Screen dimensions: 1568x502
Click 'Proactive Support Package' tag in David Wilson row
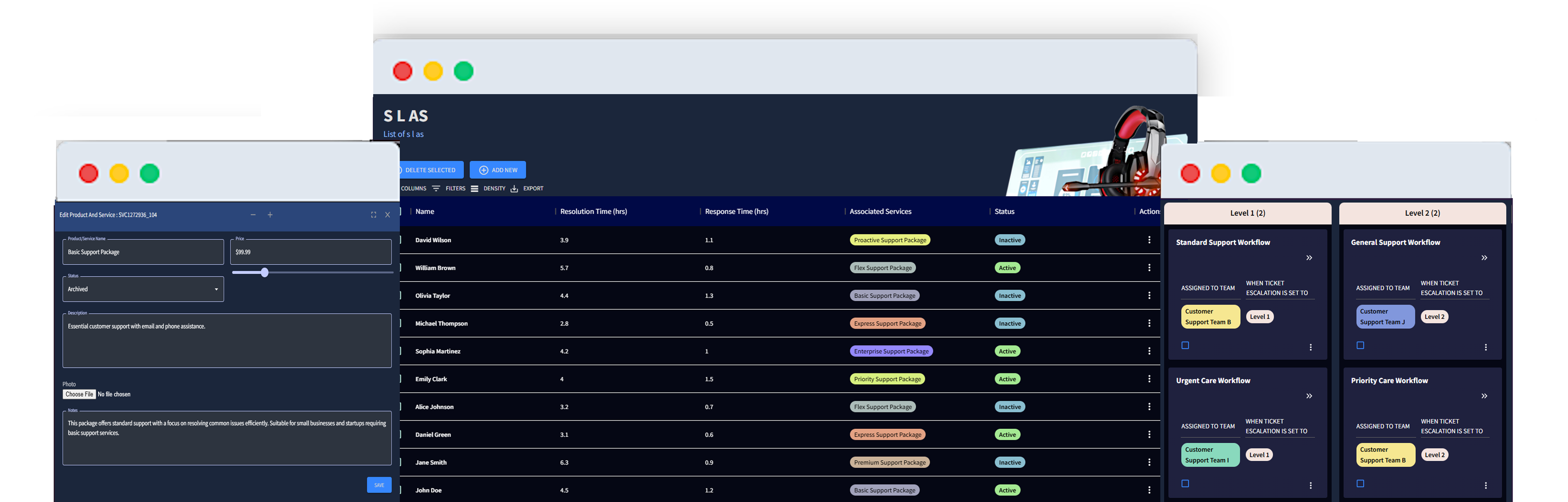890,240
